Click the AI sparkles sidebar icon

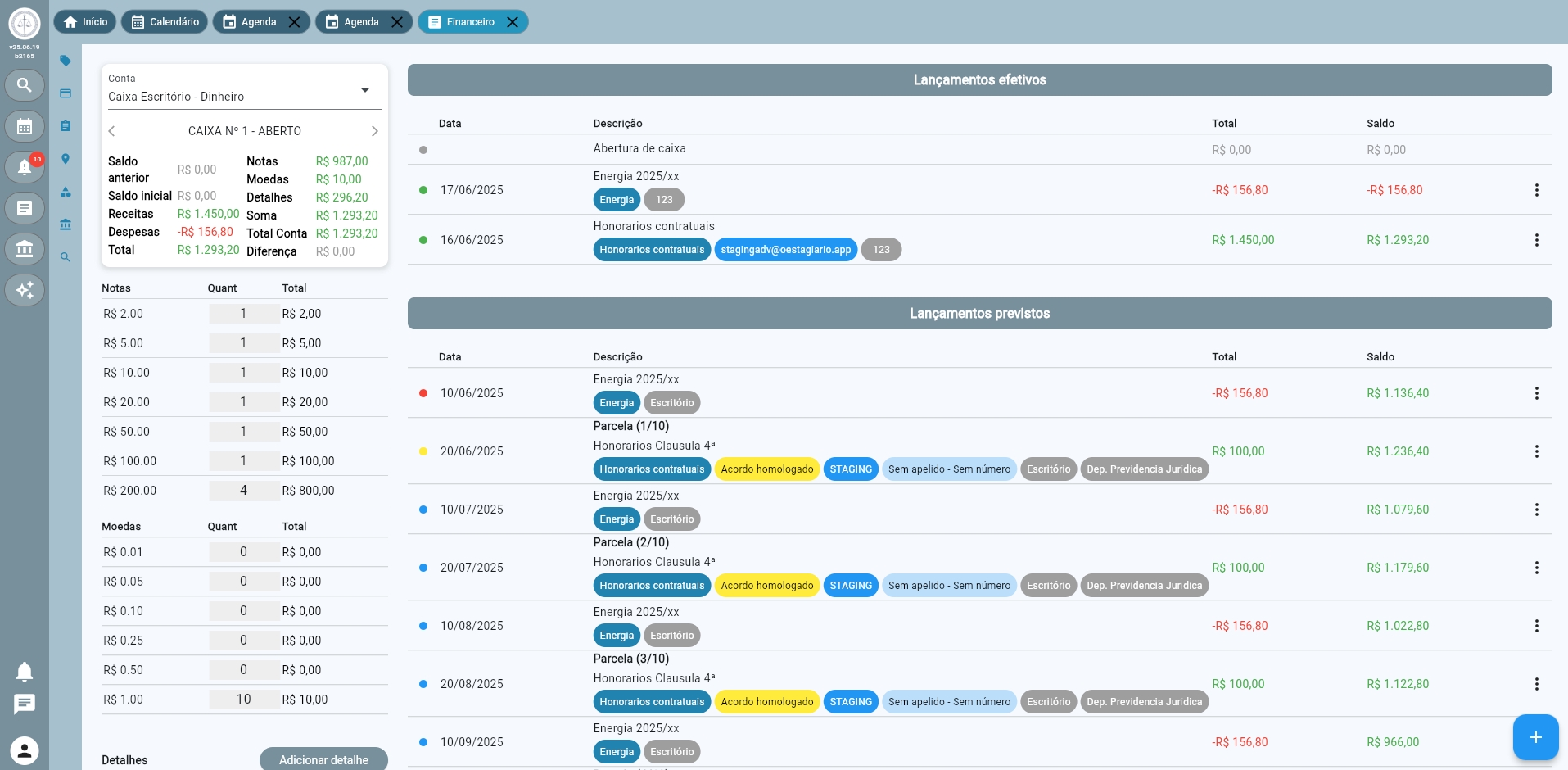pyautogui.click(x=25, y=290)
